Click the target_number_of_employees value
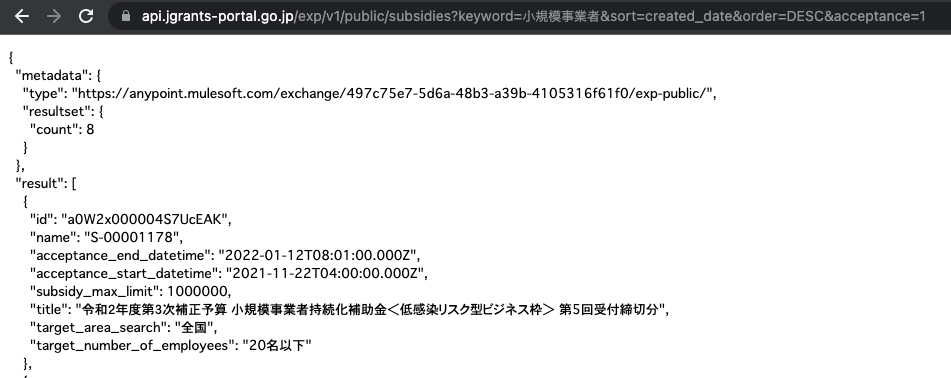Screen dimensions: 951x378 click(x=277, y=346)
